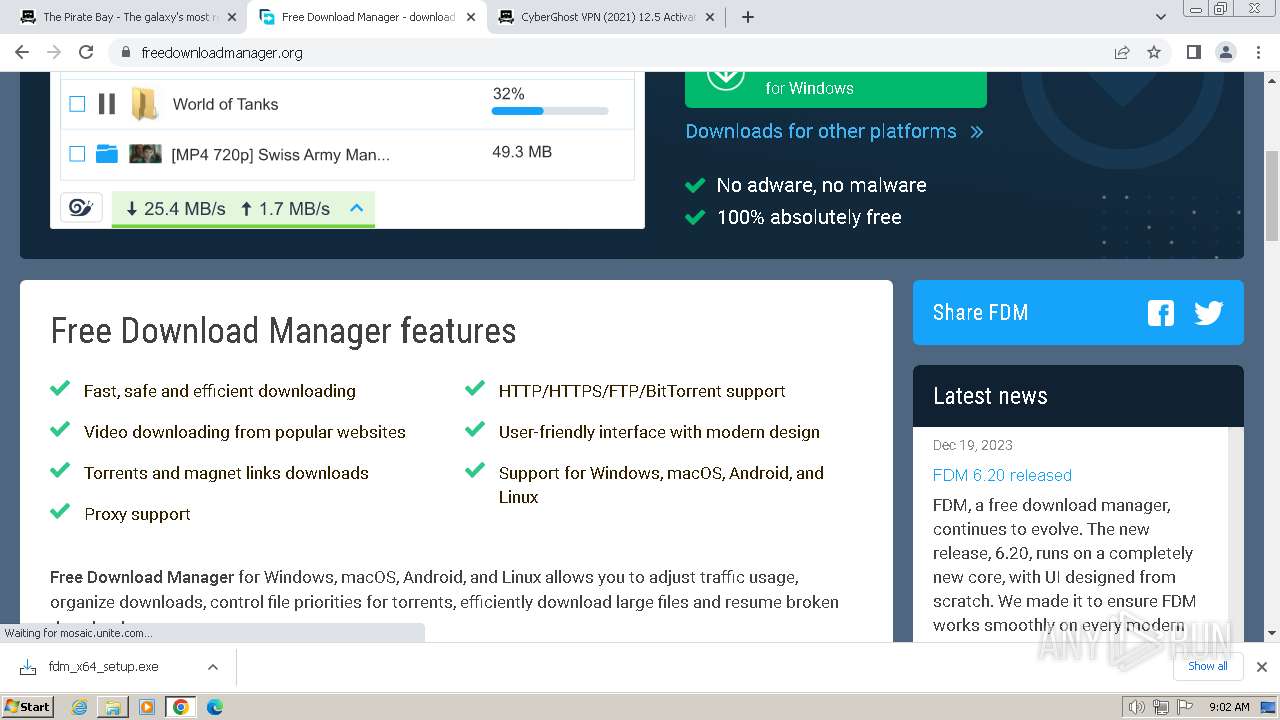Click the green download for Windows button
The image size is (1280, 720).
(x=836, y=89)
